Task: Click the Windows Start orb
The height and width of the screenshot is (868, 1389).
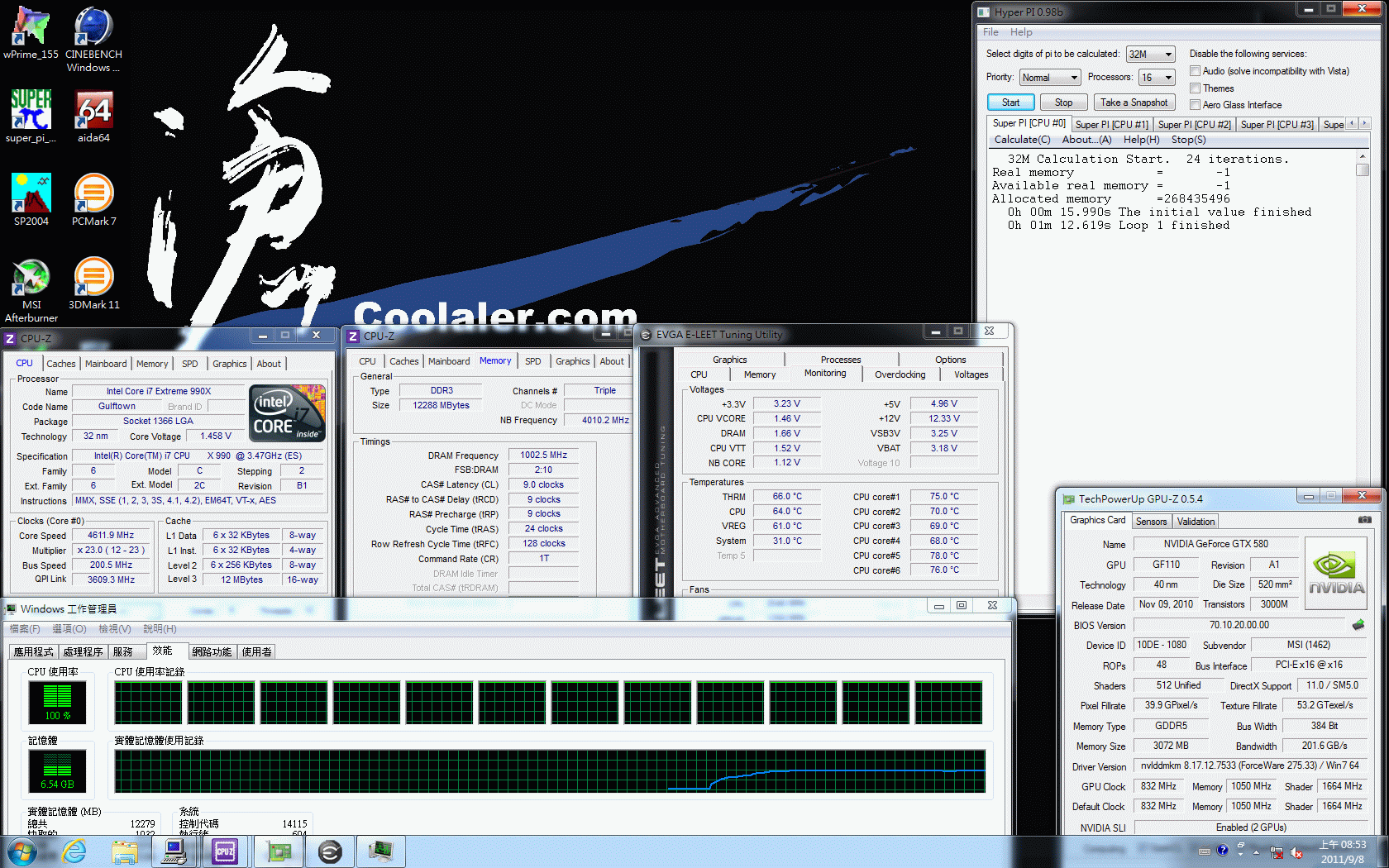Action: 21,851
